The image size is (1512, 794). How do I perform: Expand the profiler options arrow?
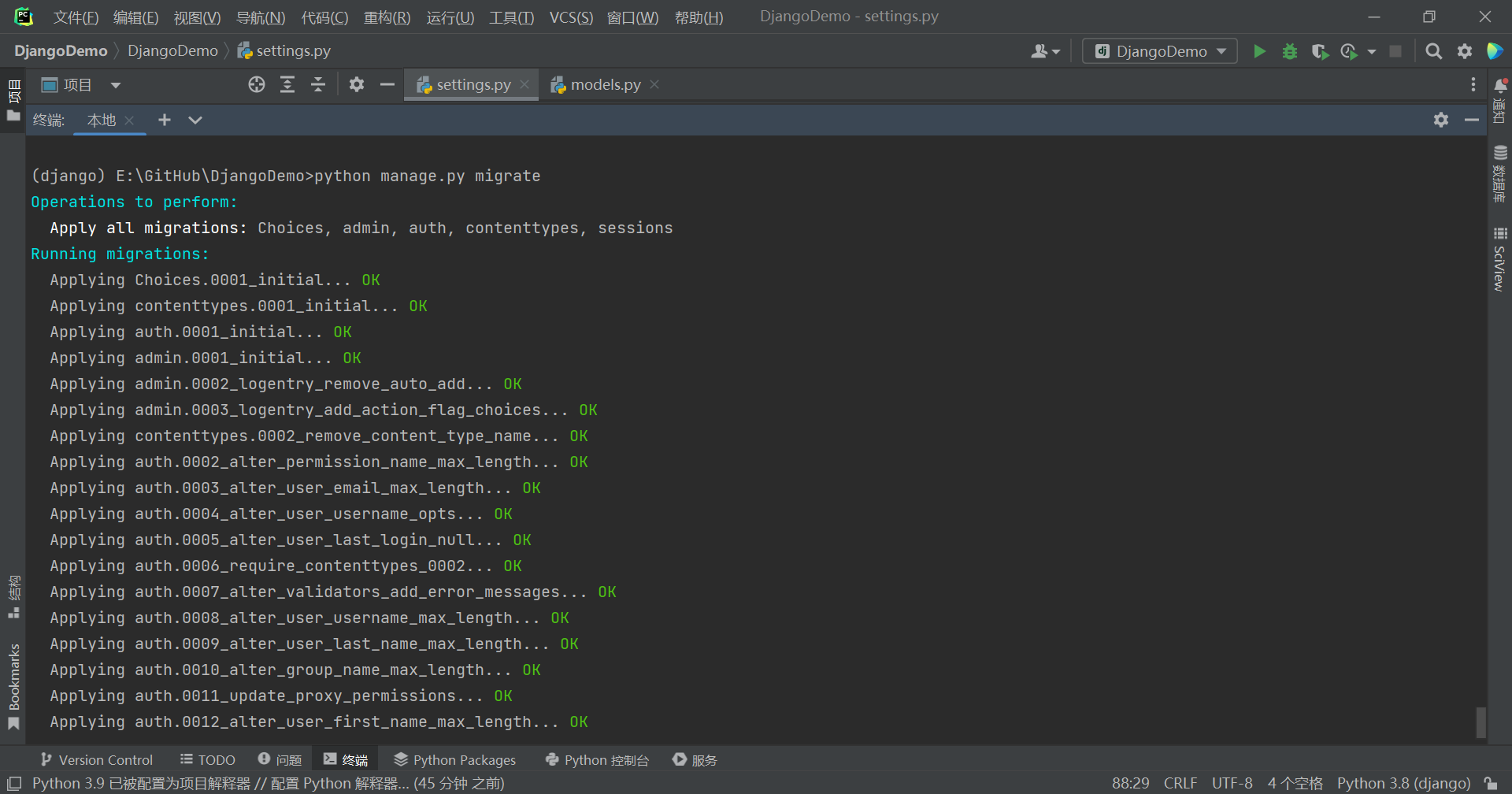[x=1372, y=51]
